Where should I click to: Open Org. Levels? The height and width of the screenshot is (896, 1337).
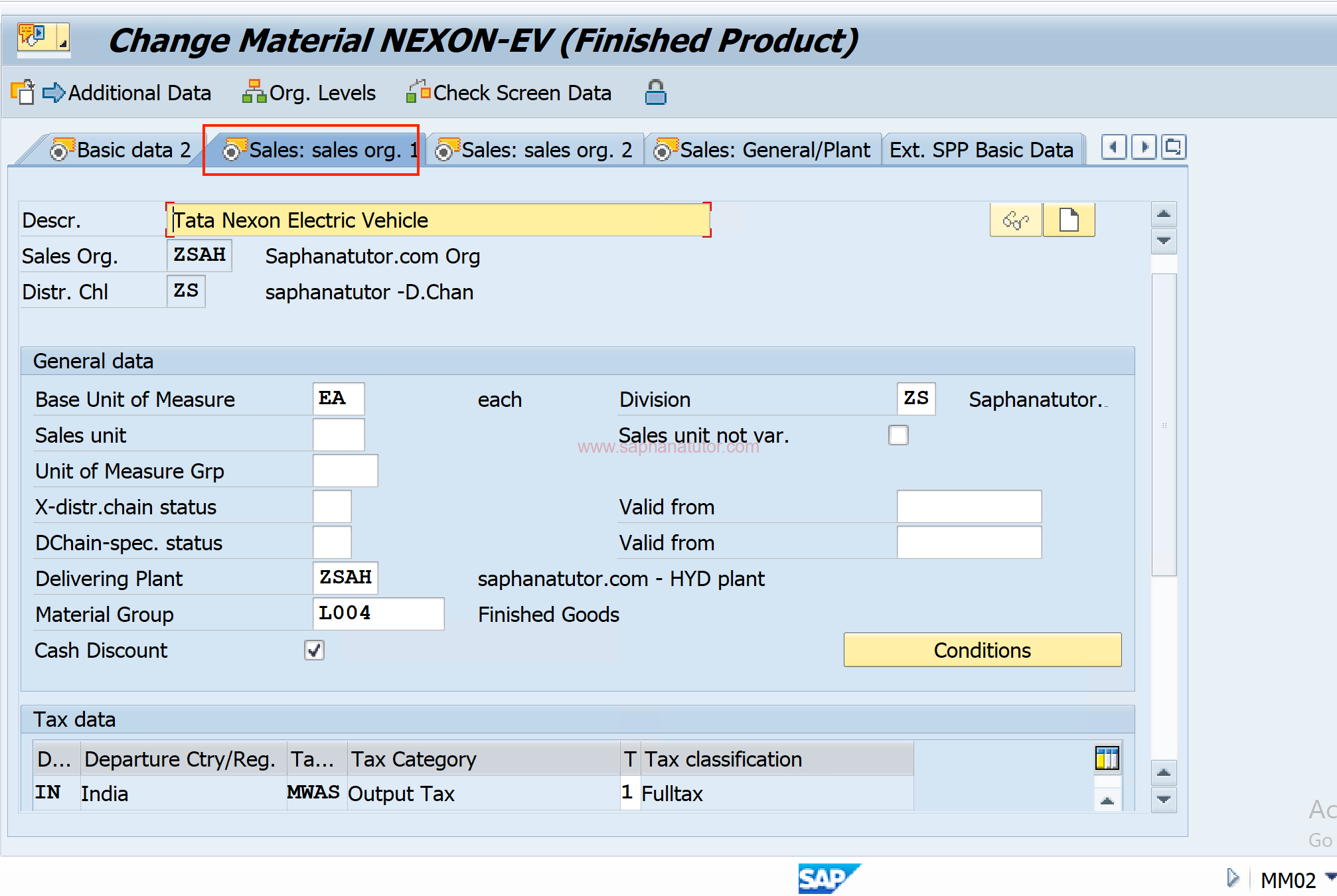click(309, 93)
